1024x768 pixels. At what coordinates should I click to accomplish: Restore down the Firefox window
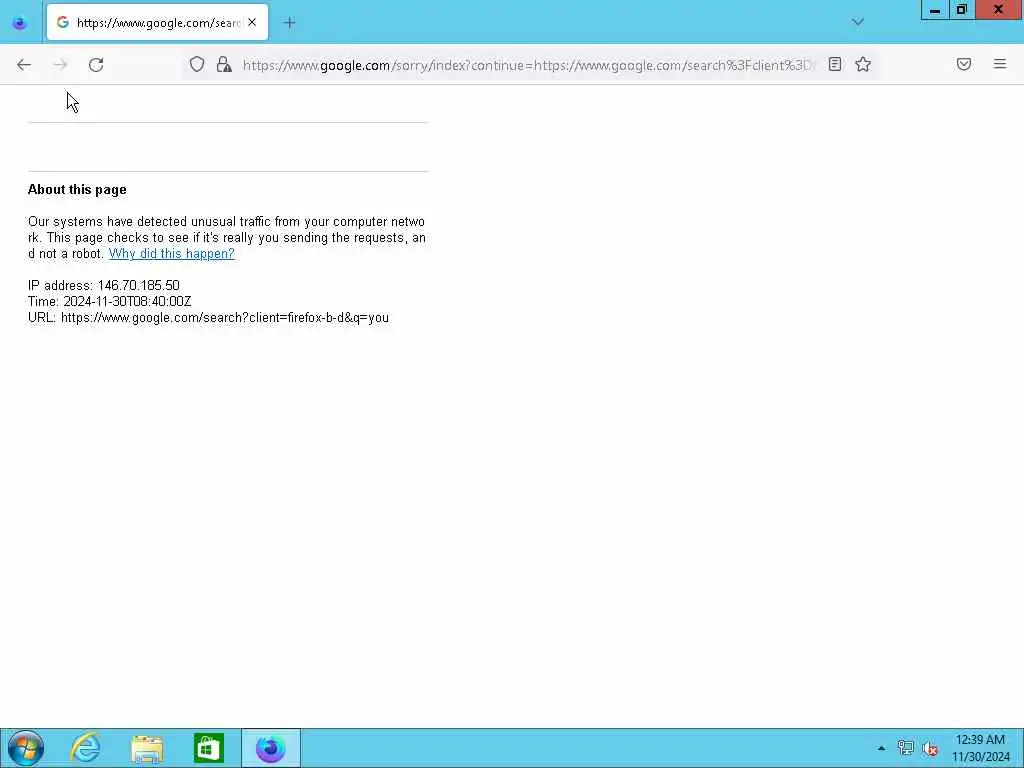(x=961, y=10)
